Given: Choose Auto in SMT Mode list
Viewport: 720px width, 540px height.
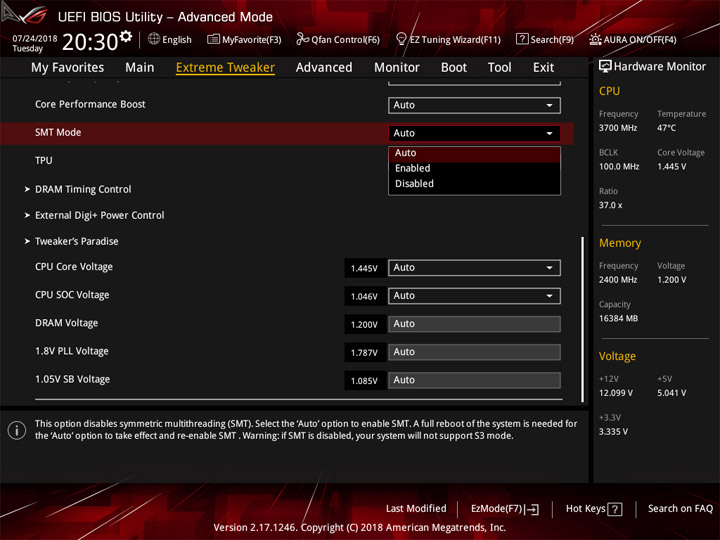Looking at the screenshot, I should (474, 153).
